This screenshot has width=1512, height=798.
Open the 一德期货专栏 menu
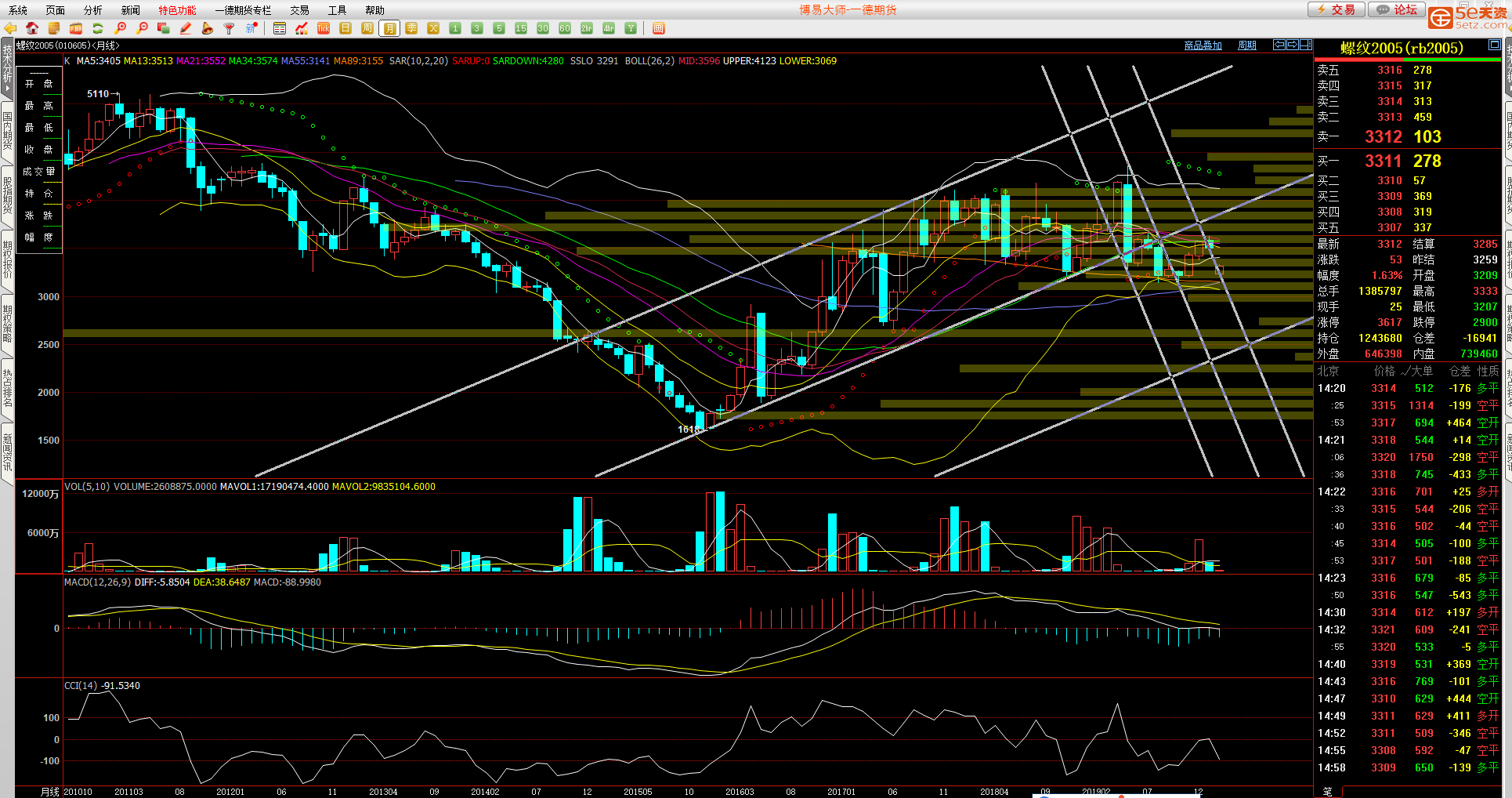(243, 10)
